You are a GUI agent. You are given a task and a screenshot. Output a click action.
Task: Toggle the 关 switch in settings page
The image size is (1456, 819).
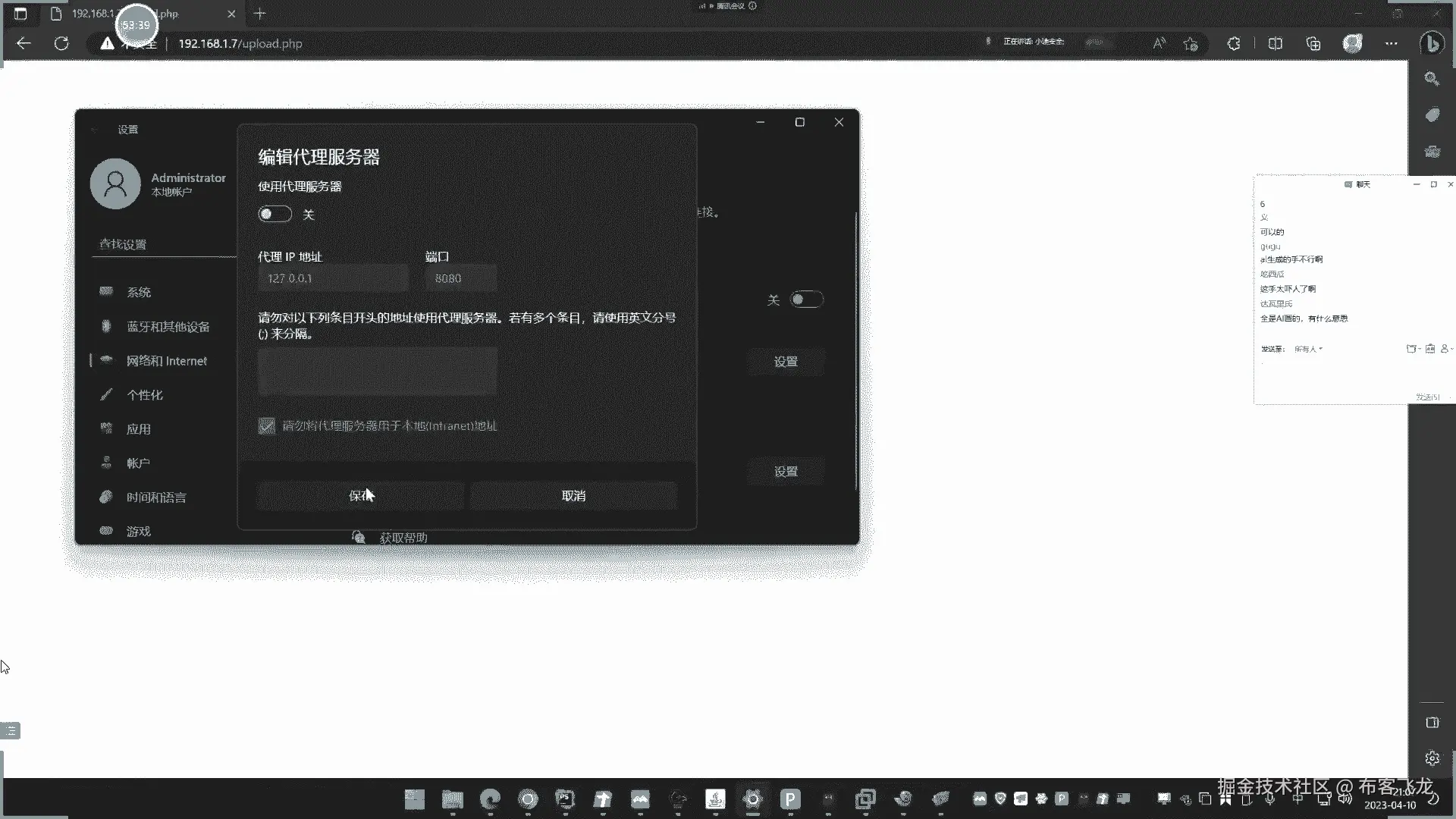(x=805, y=300)
